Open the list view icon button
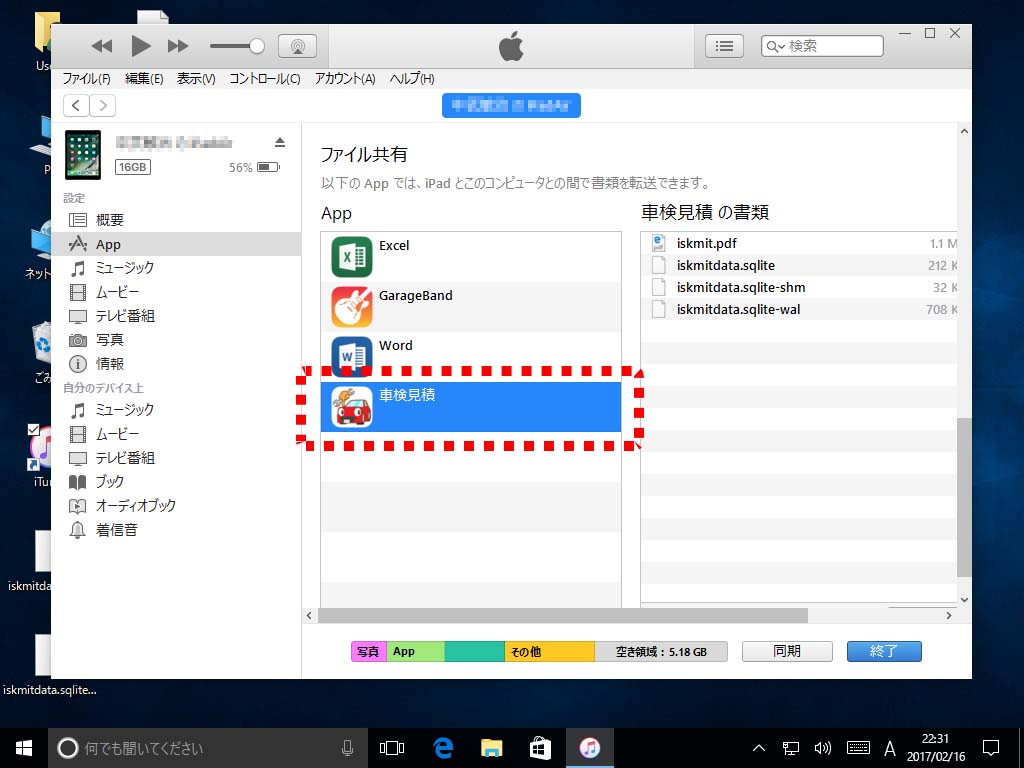This screenshot has height=768, width=1024. click(x=725, y=46)
